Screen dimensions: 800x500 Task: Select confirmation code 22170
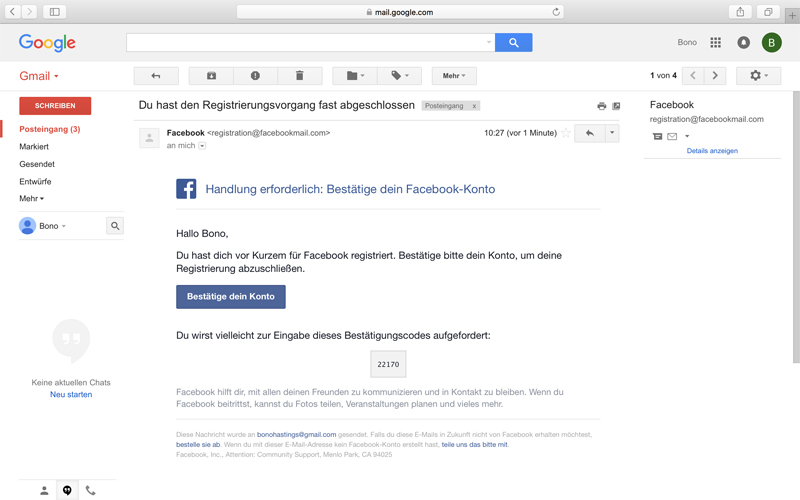(x=388, y=364)
